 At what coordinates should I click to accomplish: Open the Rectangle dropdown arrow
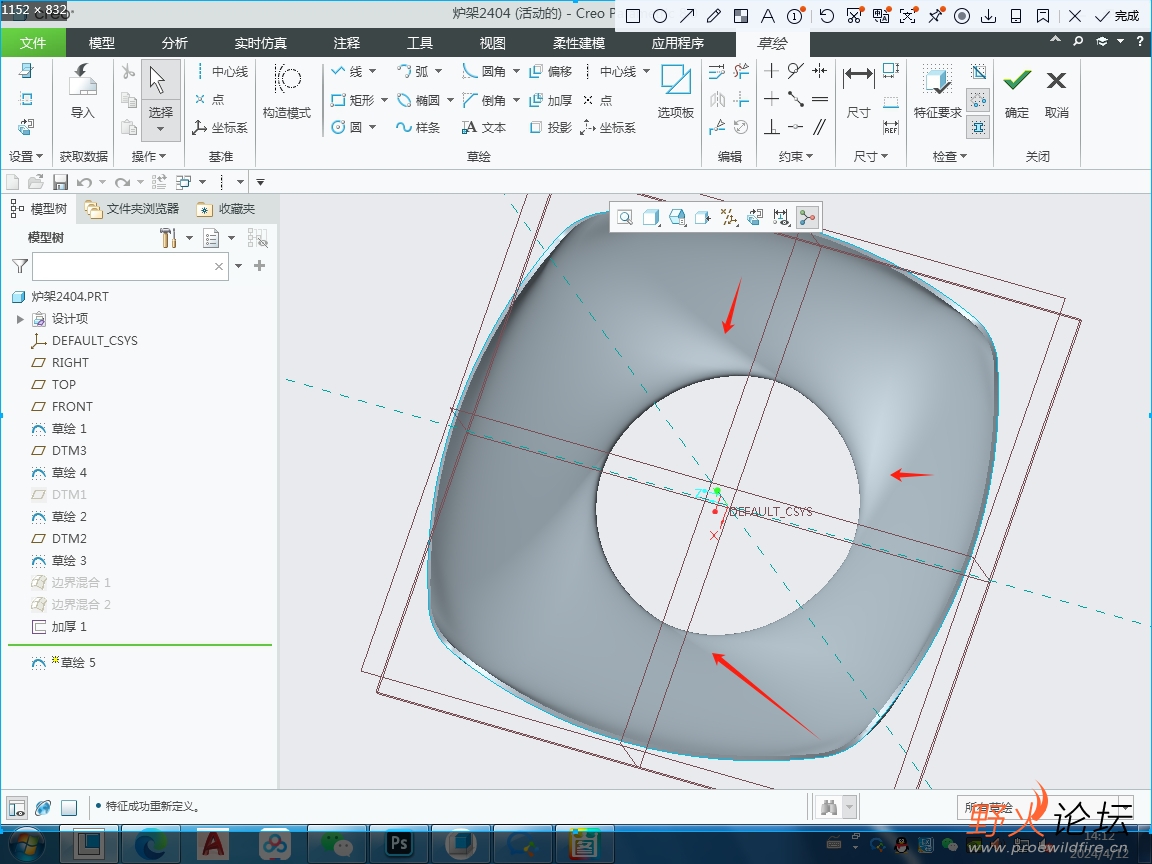384,99
